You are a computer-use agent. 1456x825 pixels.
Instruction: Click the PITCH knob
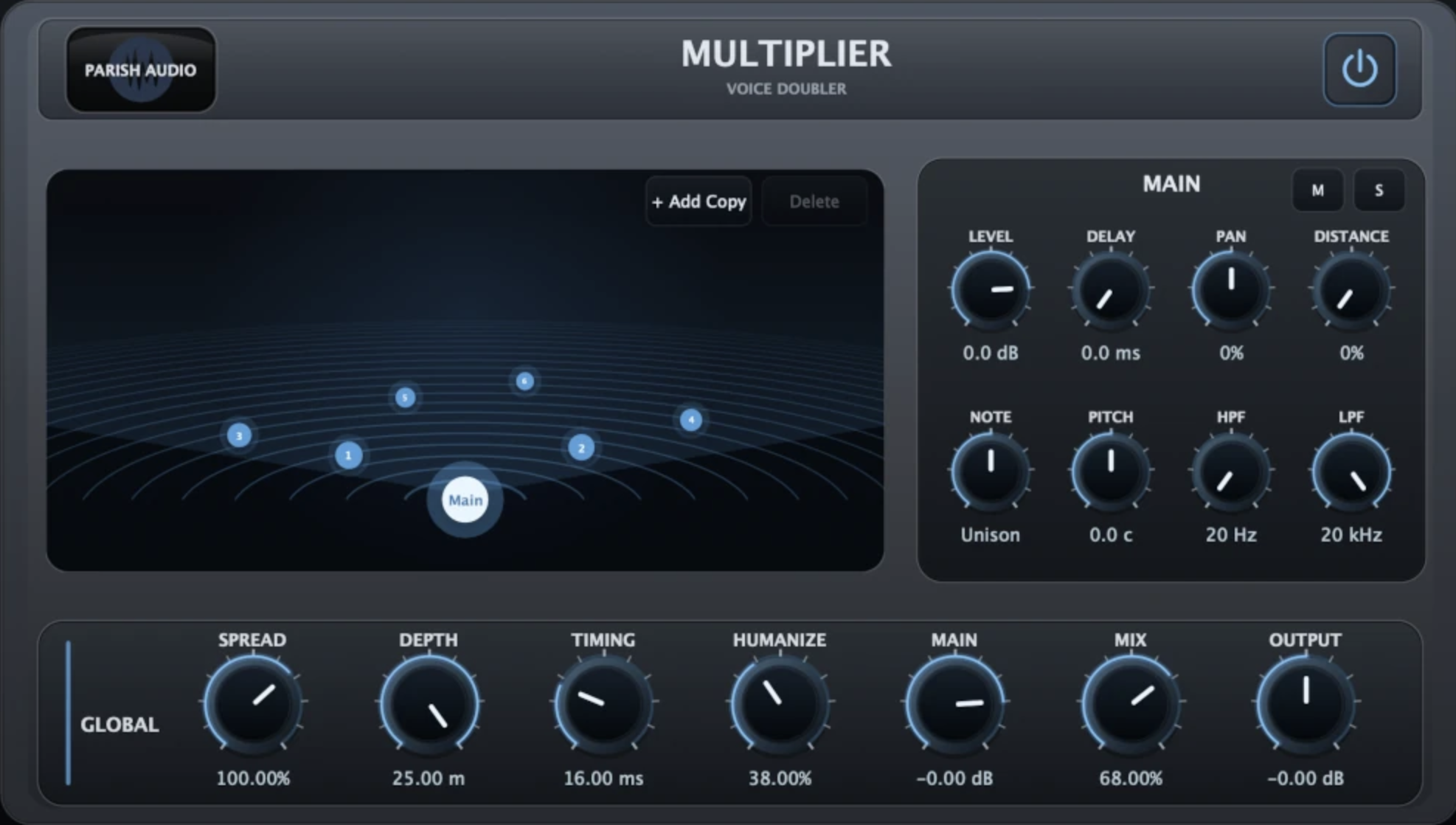coord(1111,471)
